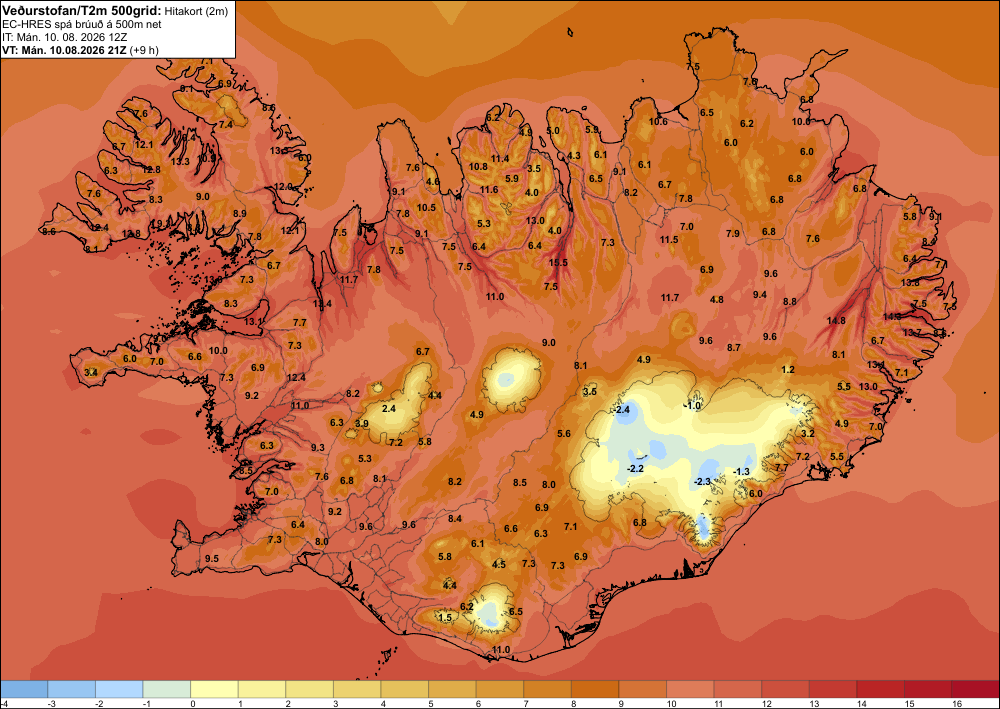Click the 11.5 temperature value on the map
The height and width of the screenshot is (709, 1000).
click(x=669, y=240)
